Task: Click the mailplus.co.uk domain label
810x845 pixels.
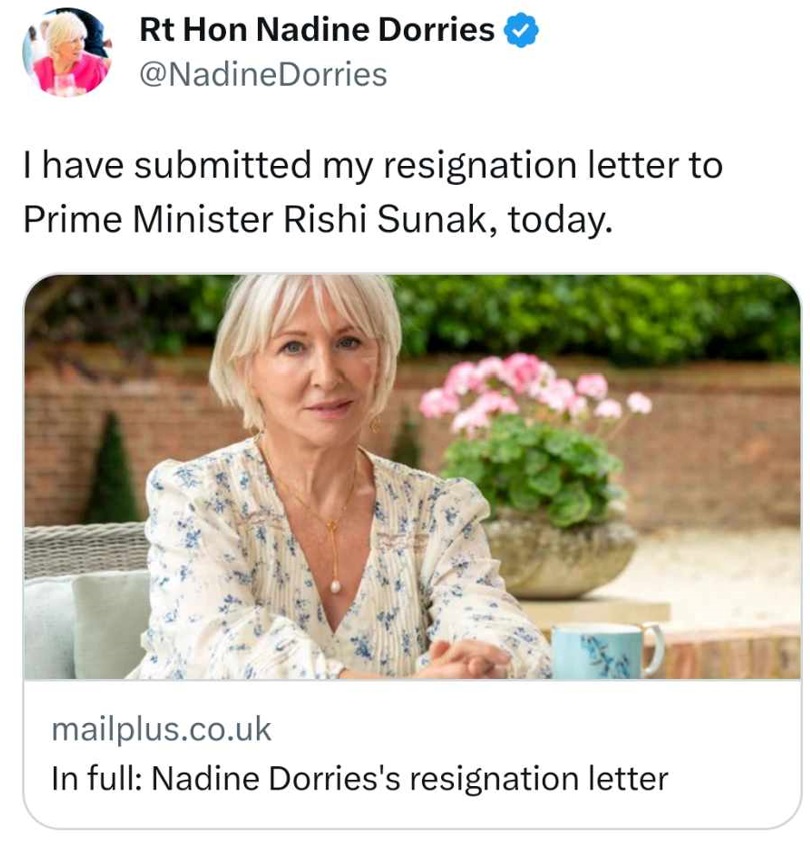Action: tap(161, 728)
